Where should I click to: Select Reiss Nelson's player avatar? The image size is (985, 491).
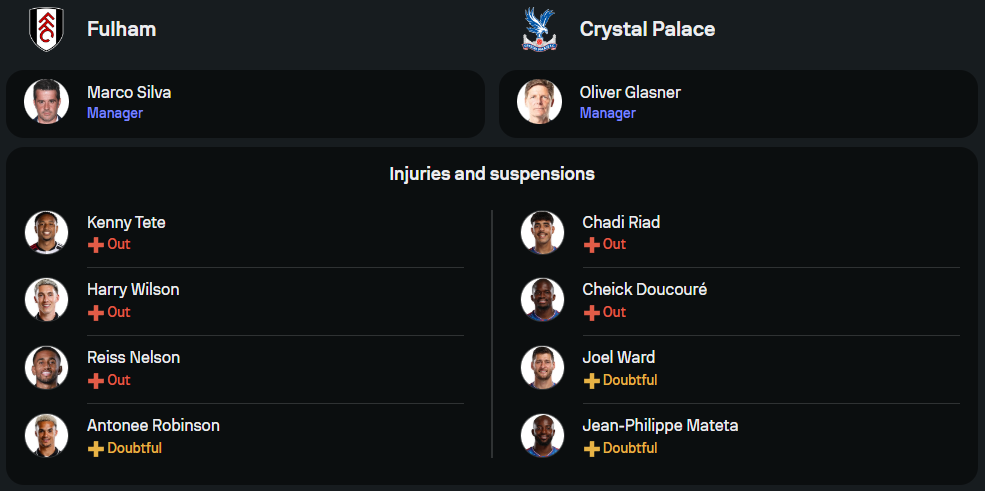tap(46, 368)
